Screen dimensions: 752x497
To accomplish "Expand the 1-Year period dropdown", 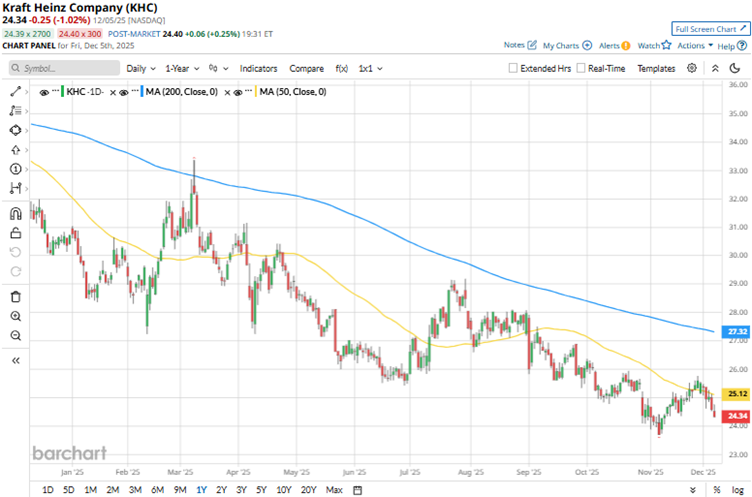I will (x=184, y=68).
